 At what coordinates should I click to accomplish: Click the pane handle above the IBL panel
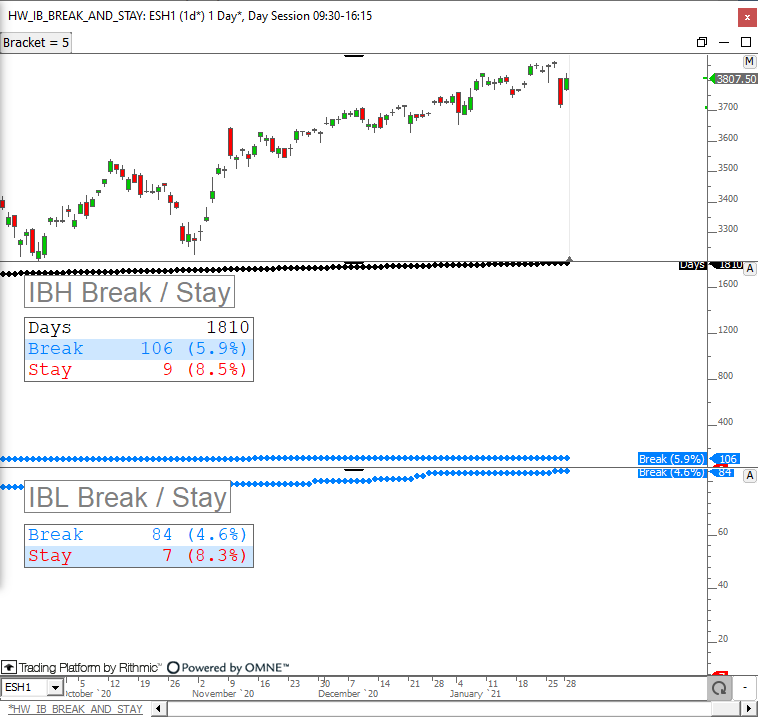coord(354,467)
